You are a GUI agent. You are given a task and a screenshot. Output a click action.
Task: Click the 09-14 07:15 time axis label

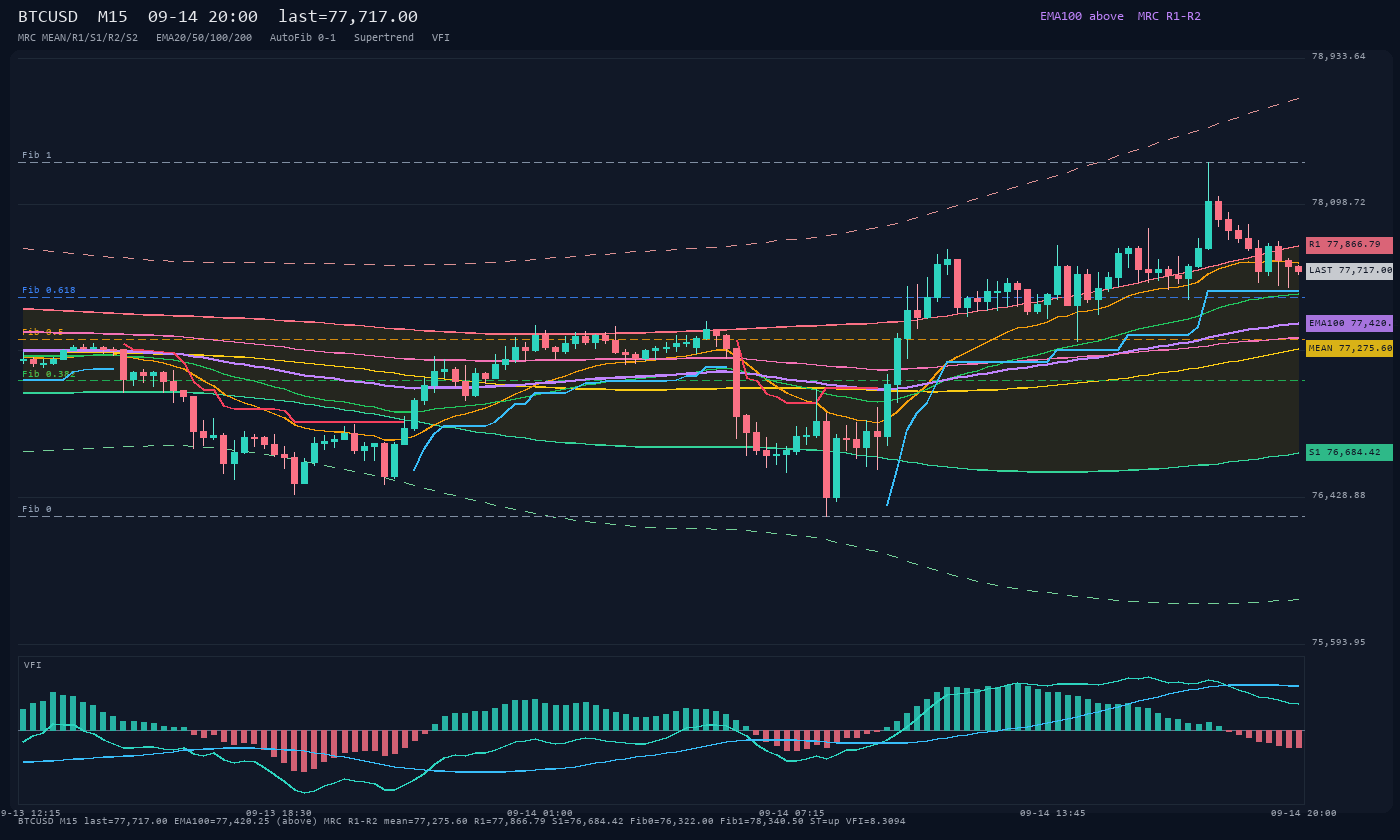tap(792, 813)
